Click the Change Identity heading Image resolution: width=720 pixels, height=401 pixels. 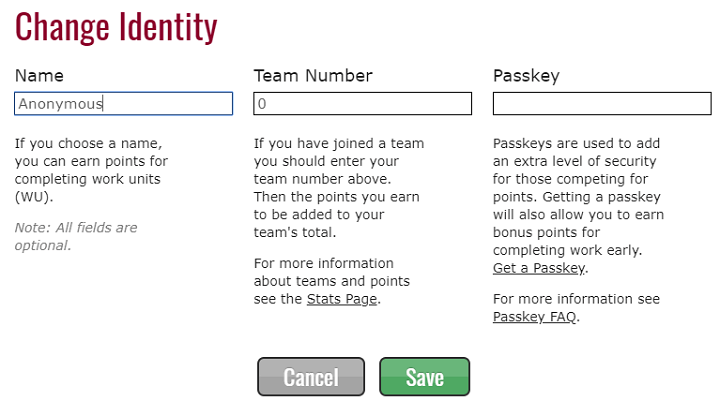tap(116, 27)
